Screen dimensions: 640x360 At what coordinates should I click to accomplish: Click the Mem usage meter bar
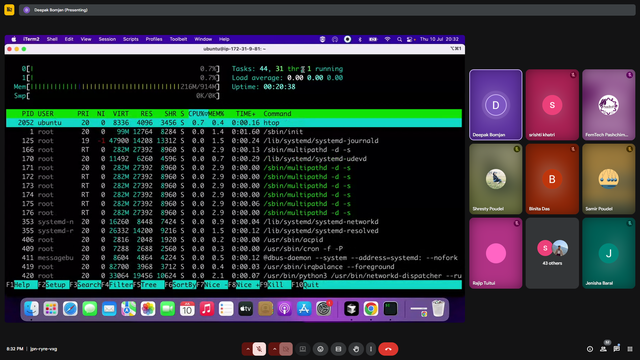tap(117, 87)
